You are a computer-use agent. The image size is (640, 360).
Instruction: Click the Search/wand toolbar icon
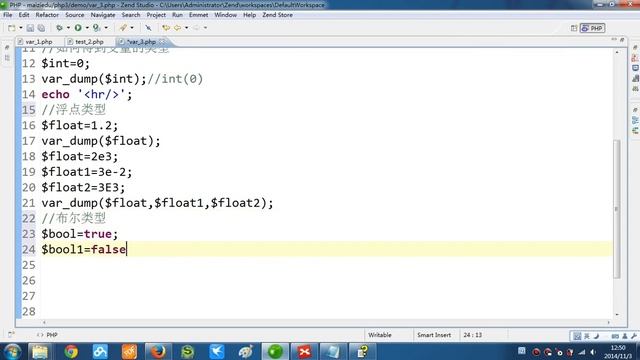pos(123,28)
